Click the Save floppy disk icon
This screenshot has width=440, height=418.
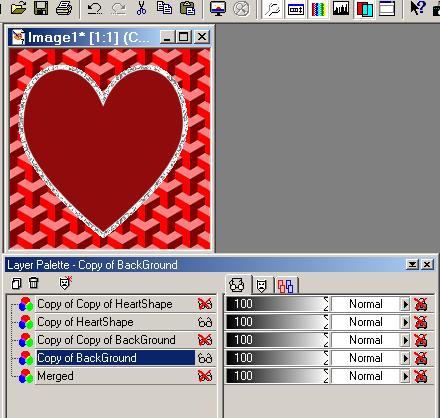(x=41, y=8)
